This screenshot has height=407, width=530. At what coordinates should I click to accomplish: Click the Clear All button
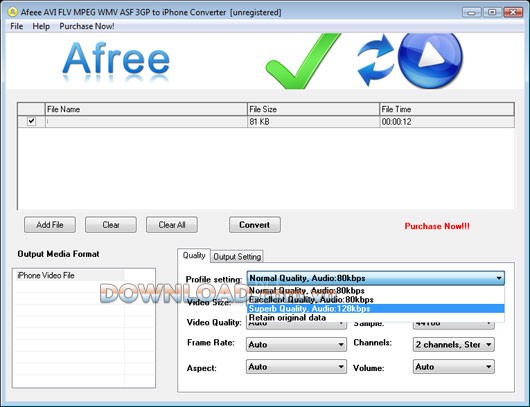click(x=172, y=225)
